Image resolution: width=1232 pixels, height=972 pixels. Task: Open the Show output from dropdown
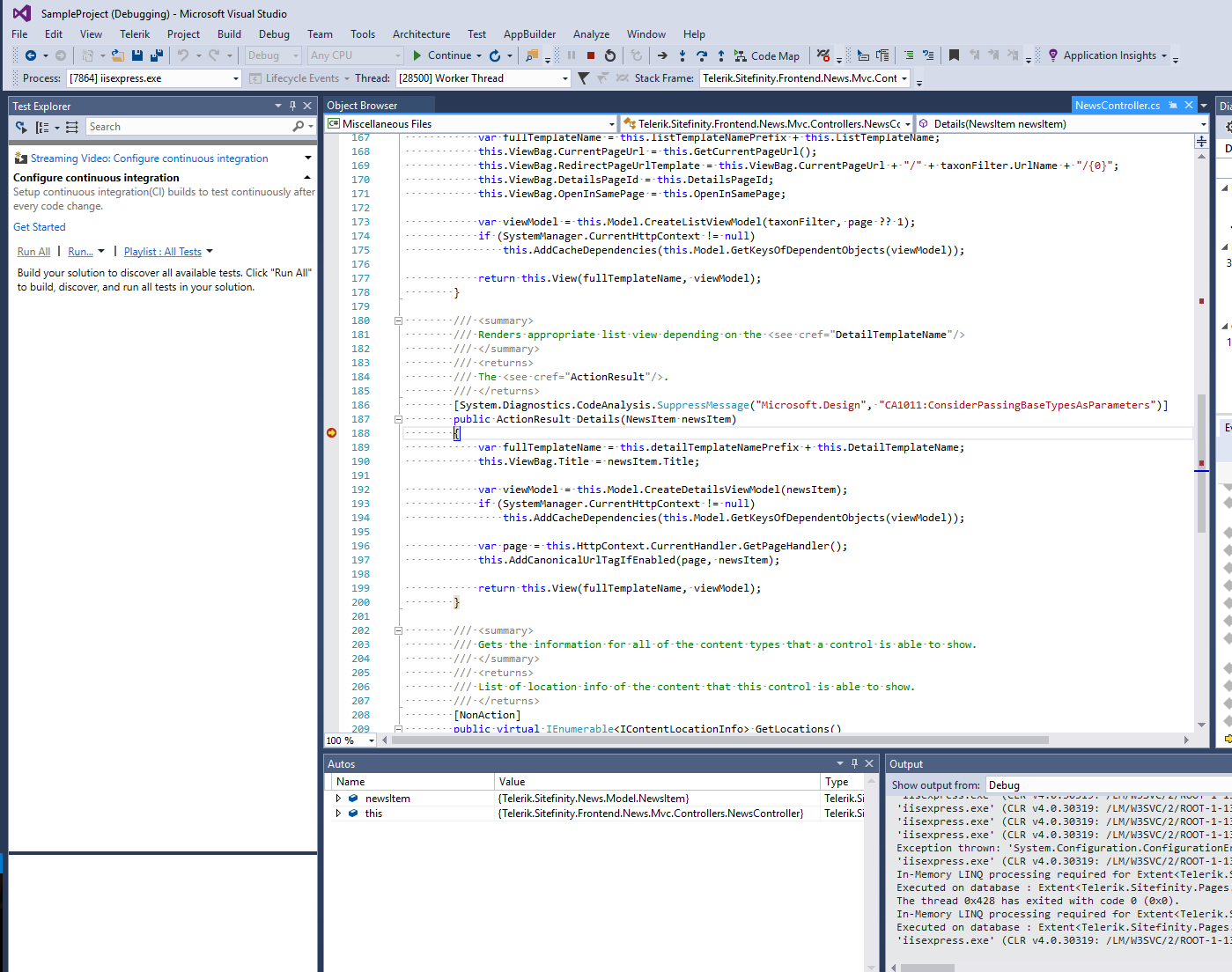1109,785
